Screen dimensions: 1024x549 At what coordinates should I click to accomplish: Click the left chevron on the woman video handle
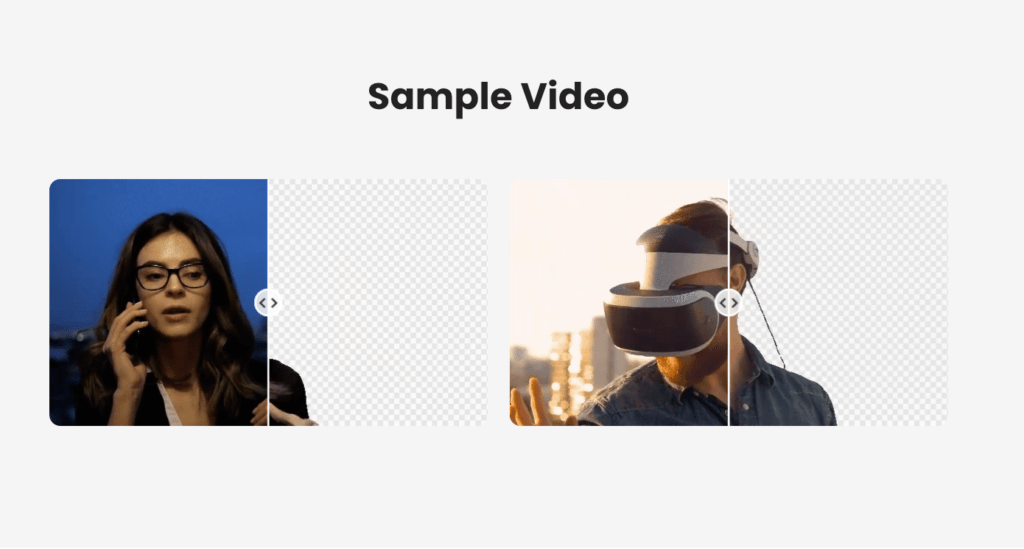pos(262,303)
